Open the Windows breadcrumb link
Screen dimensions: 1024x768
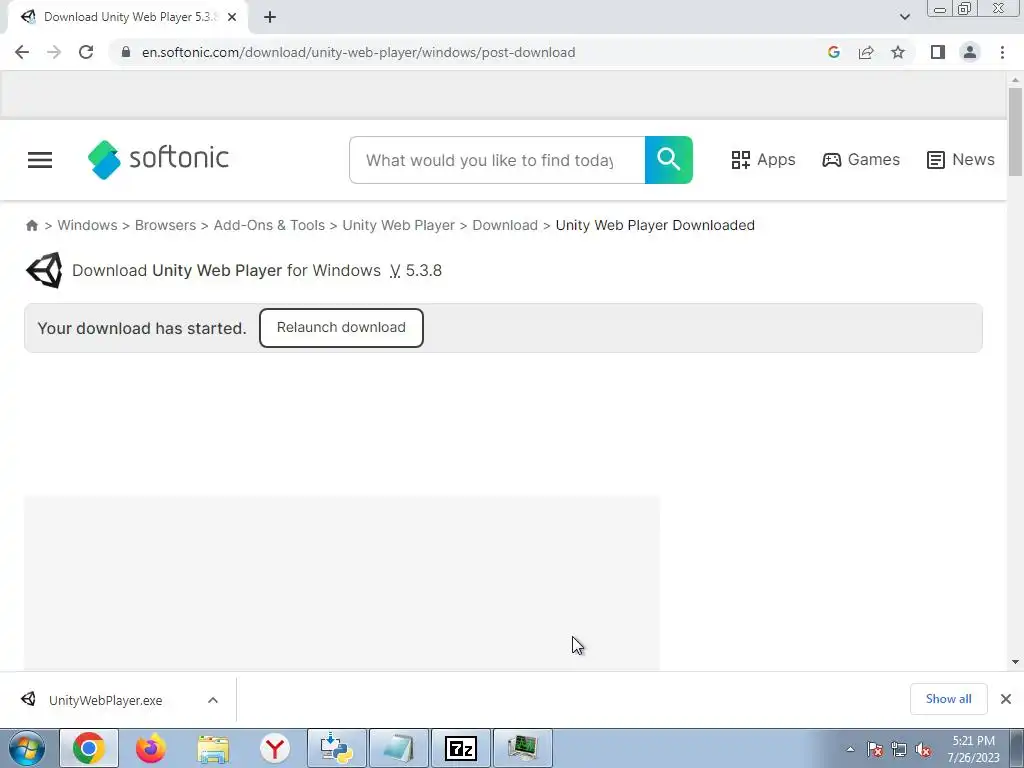coord(87,225)
